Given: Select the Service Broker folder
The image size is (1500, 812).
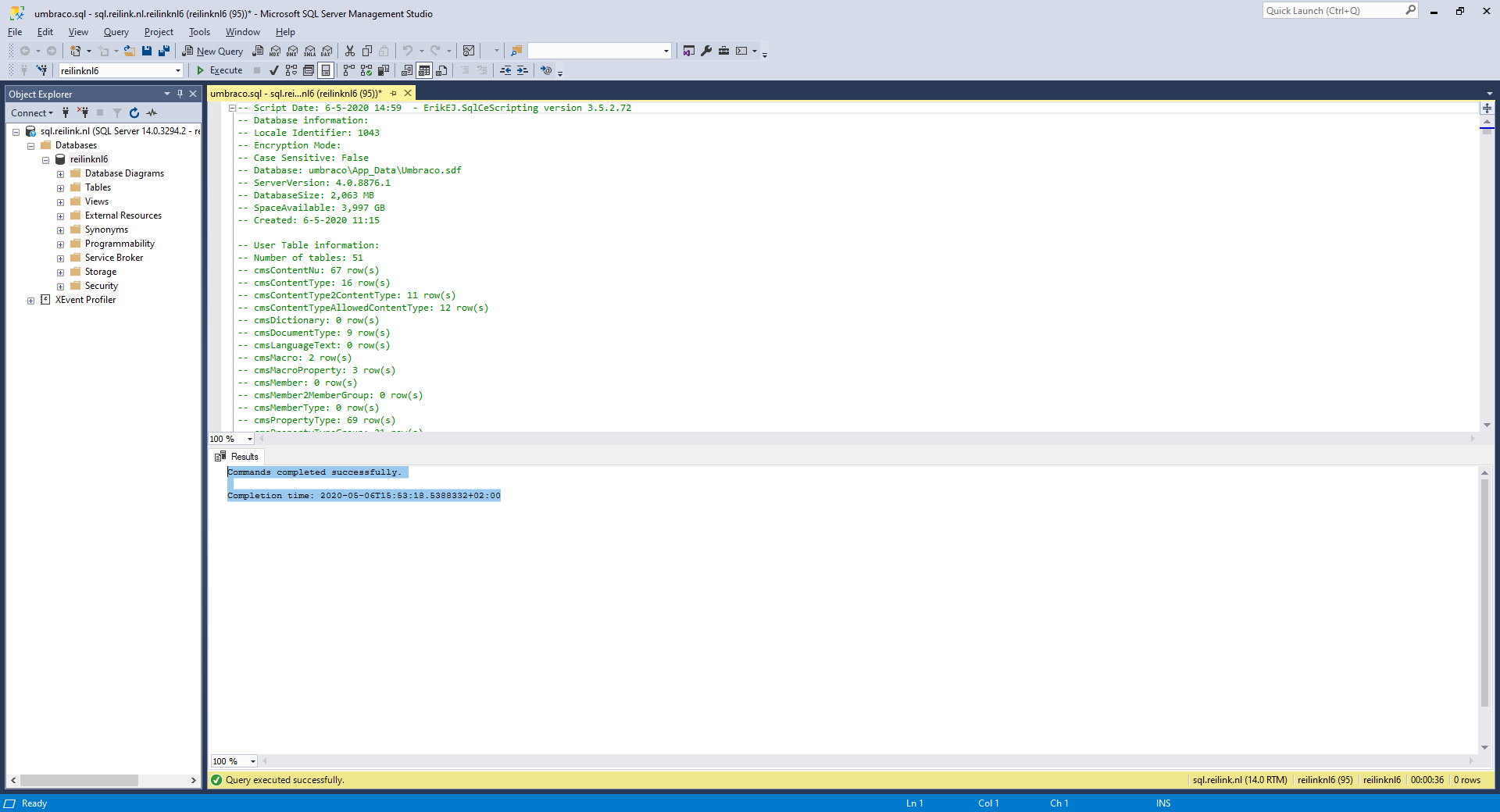Looking at the screenshot, I should click(114, 258).
